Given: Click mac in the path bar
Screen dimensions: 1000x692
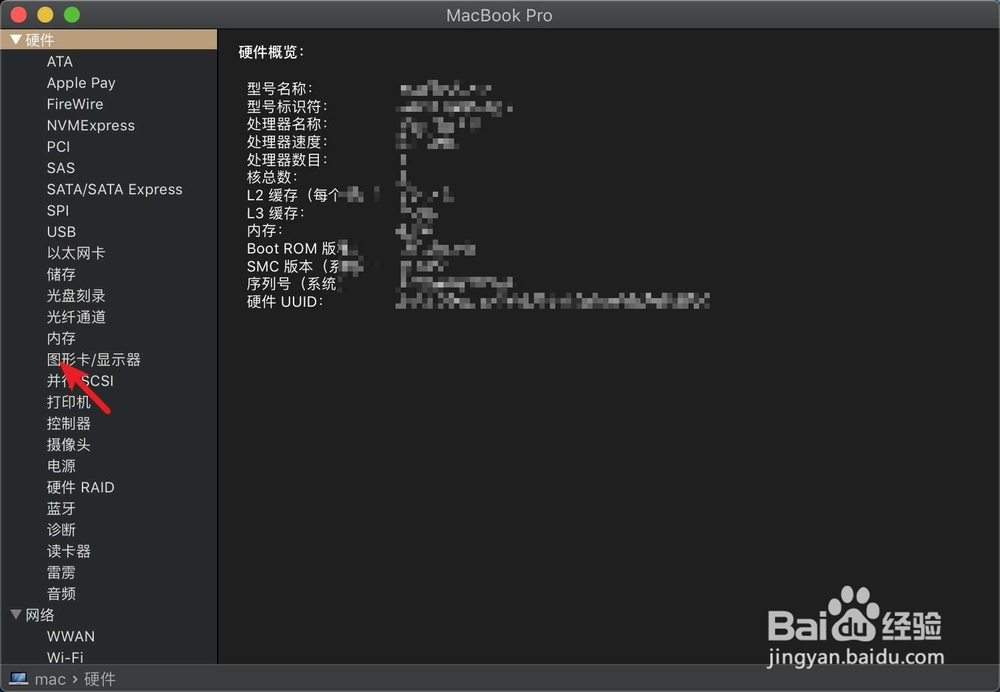Looking at the screenshot, I should (x=50, y=679).
